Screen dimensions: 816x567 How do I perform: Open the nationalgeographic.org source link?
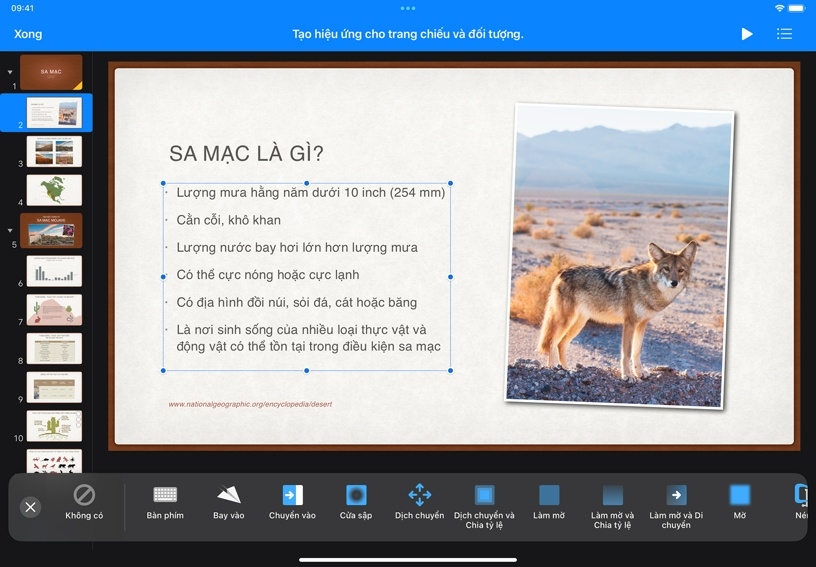(250, 404)
